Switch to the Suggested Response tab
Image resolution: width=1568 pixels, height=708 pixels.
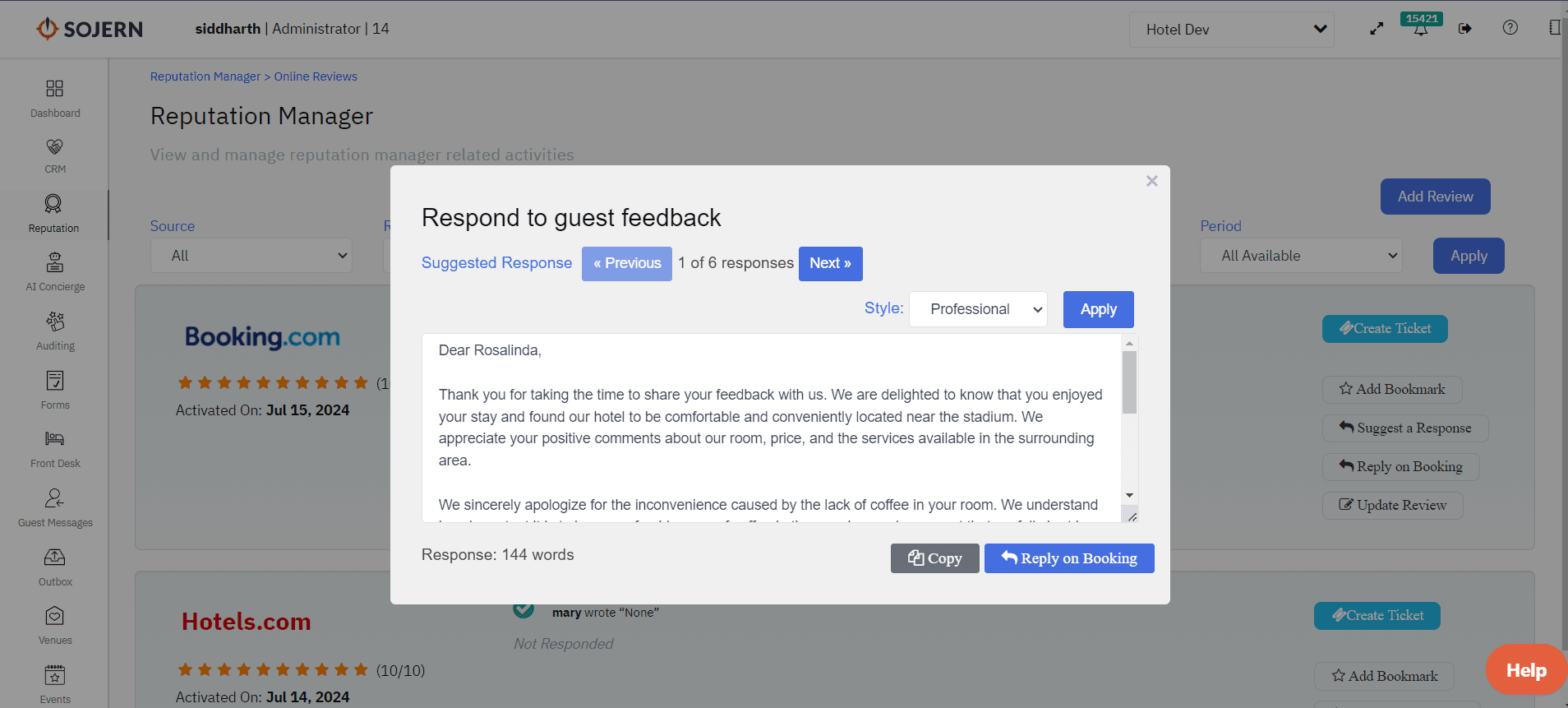pyautogui.click(x=496, y=263)
